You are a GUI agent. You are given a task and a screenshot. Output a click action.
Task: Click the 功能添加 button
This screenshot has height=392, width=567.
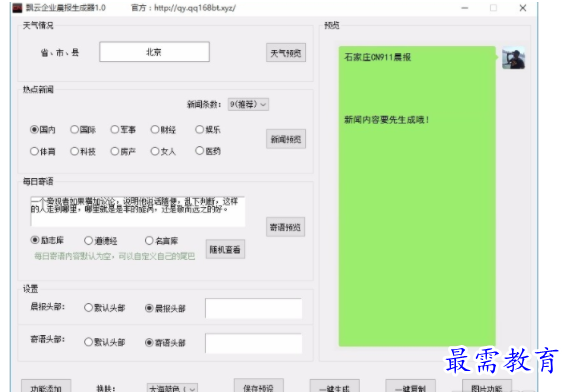(x=46, y=386)
